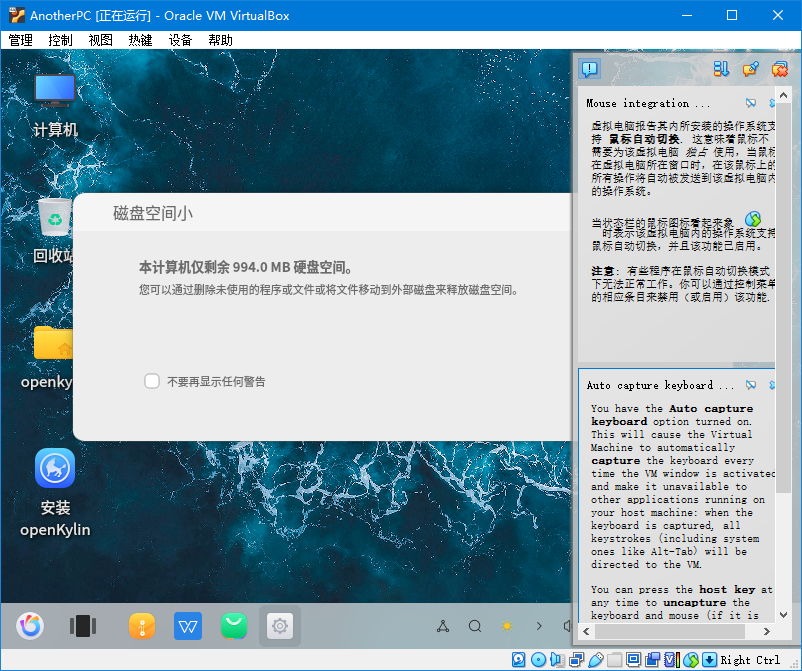802x671 pixels.
Task: Open the openkylin home folder icon
Action: click(49, 358)
